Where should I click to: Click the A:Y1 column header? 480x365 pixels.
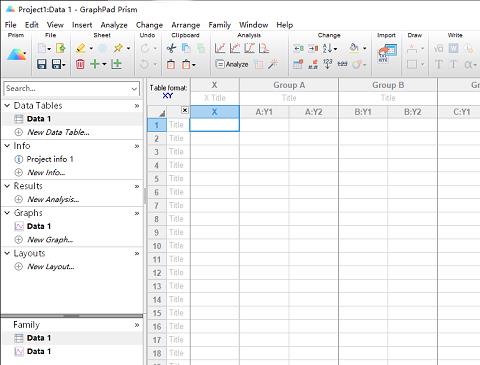coord(264,112)
